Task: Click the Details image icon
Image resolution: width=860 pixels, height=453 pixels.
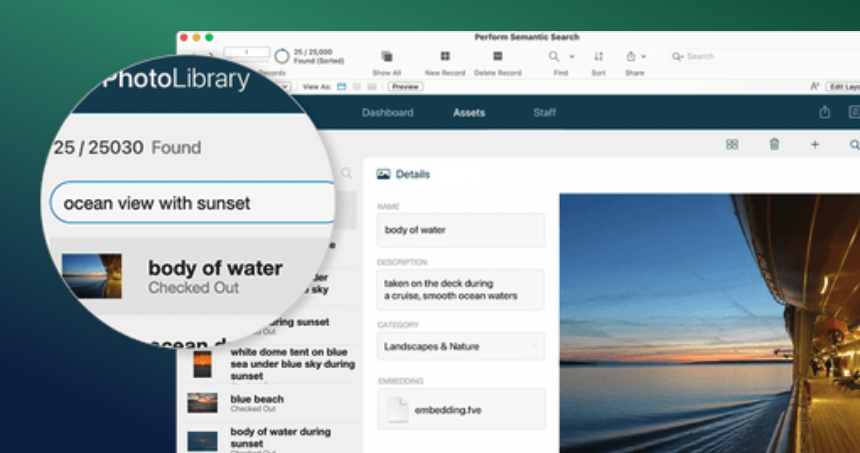Action: coord(383,174)
